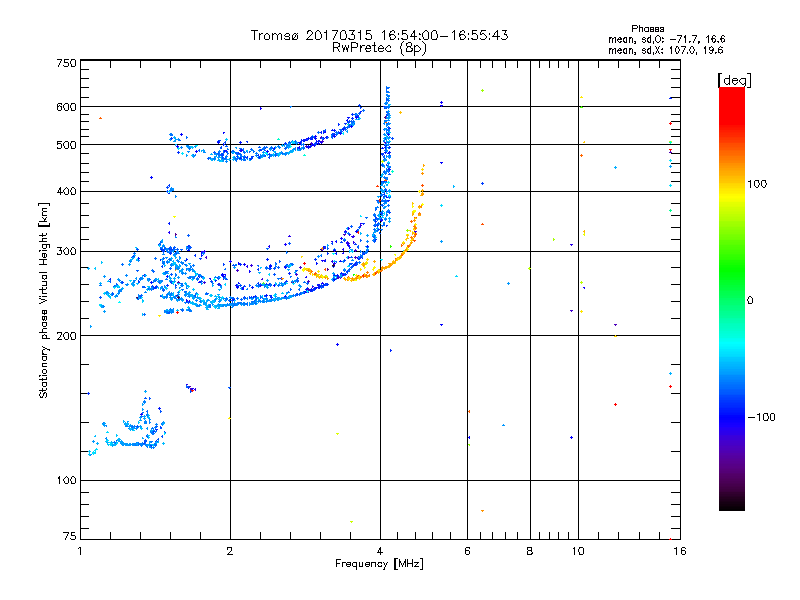Click the y-axis label '75'

[x=70, y=536]
